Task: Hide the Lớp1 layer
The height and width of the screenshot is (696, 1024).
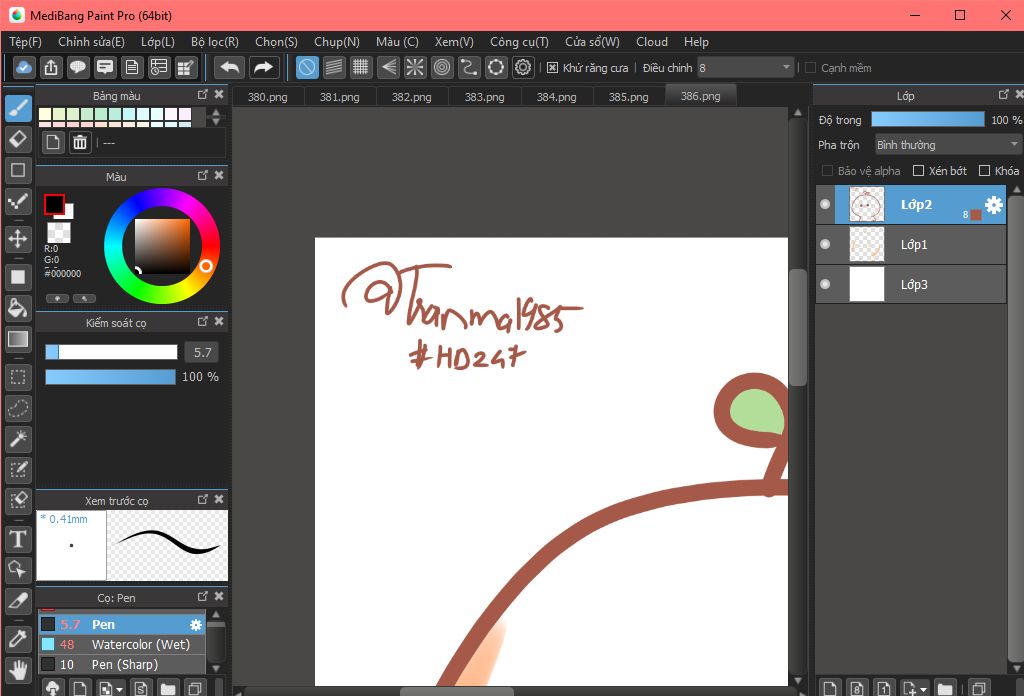Action: [825, 244]
